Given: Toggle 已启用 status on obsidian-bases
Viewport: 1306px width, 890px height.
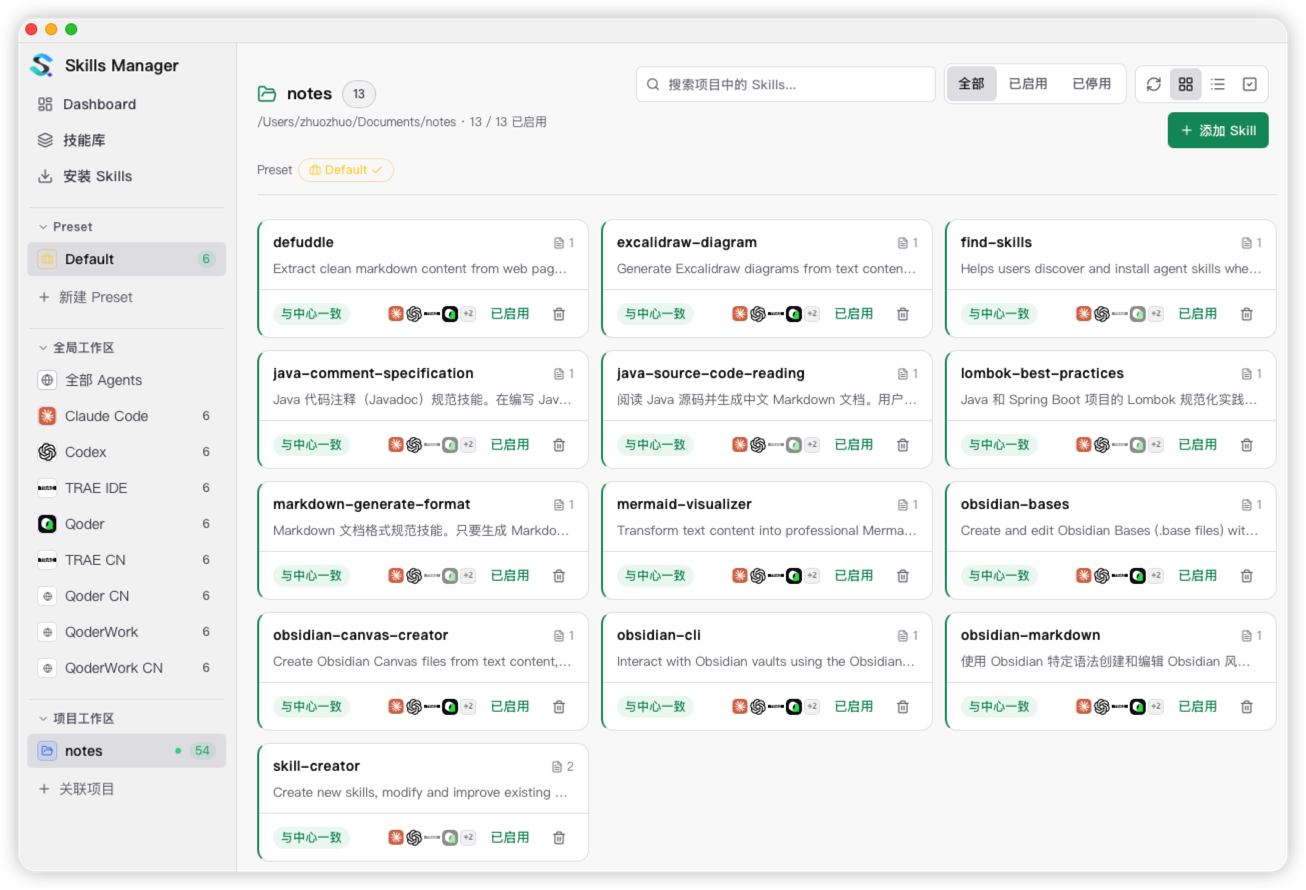Looking at the screenshot, I should (1198, 575).
